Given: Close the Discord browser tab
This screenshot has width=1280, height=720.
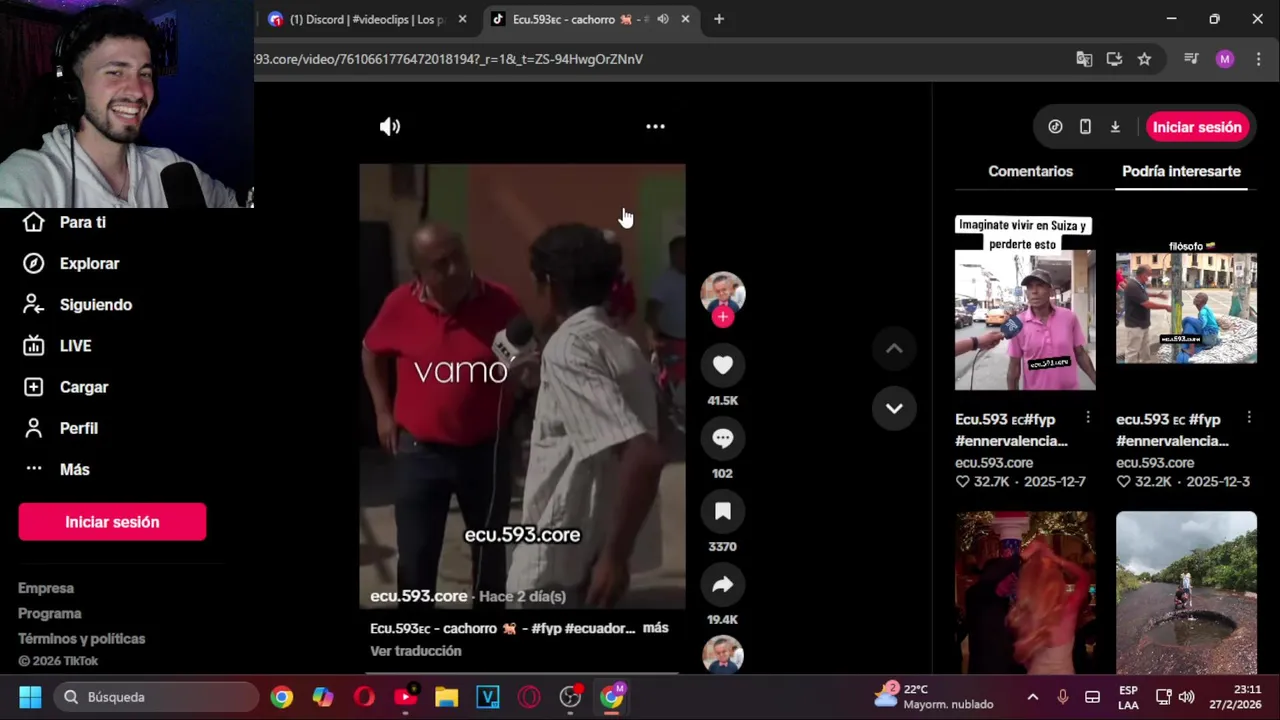Looking at the screenshot, I should tap(462, 19).
